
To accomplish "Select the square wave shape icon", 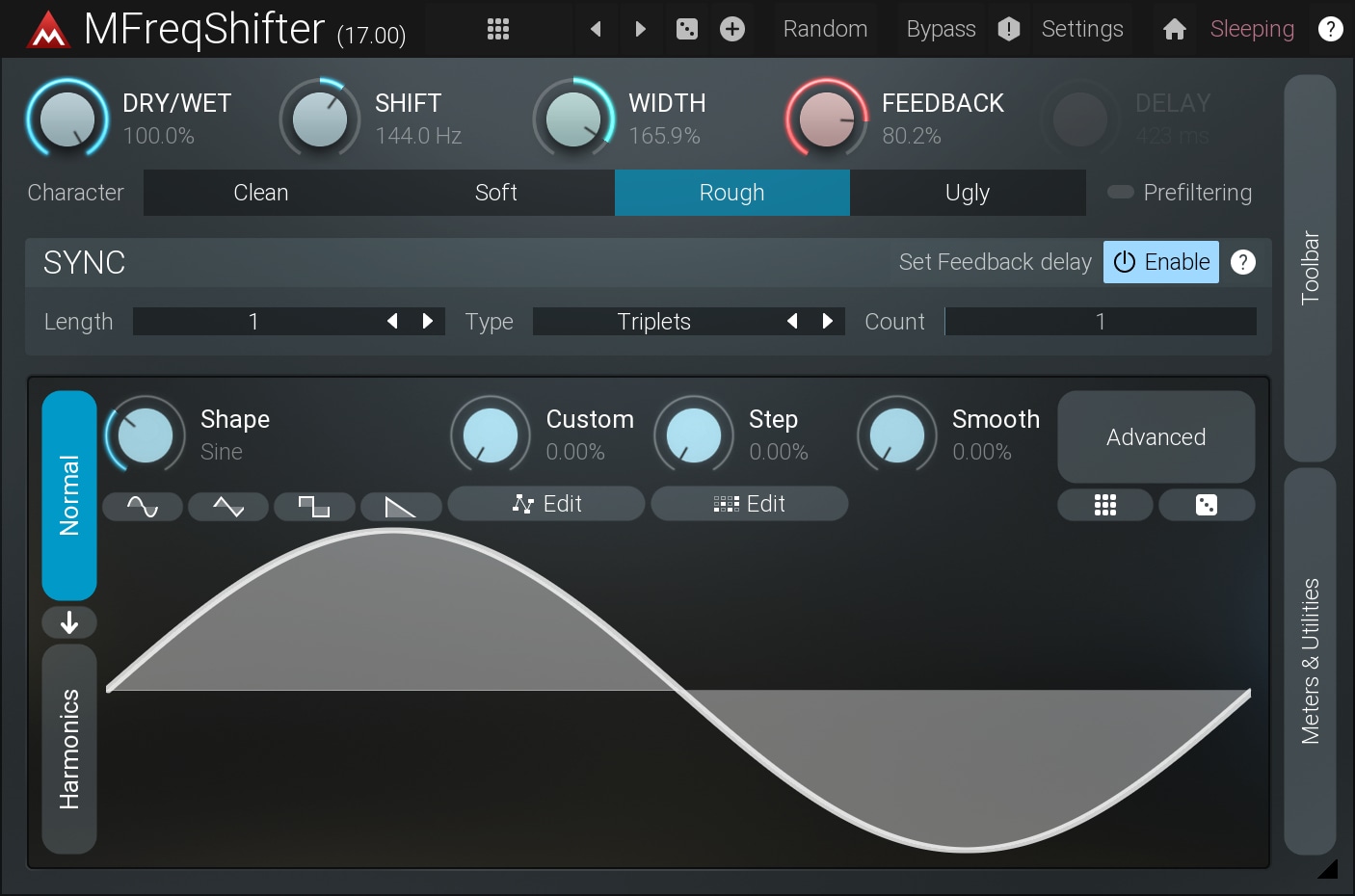I will [x=314, y=506].
